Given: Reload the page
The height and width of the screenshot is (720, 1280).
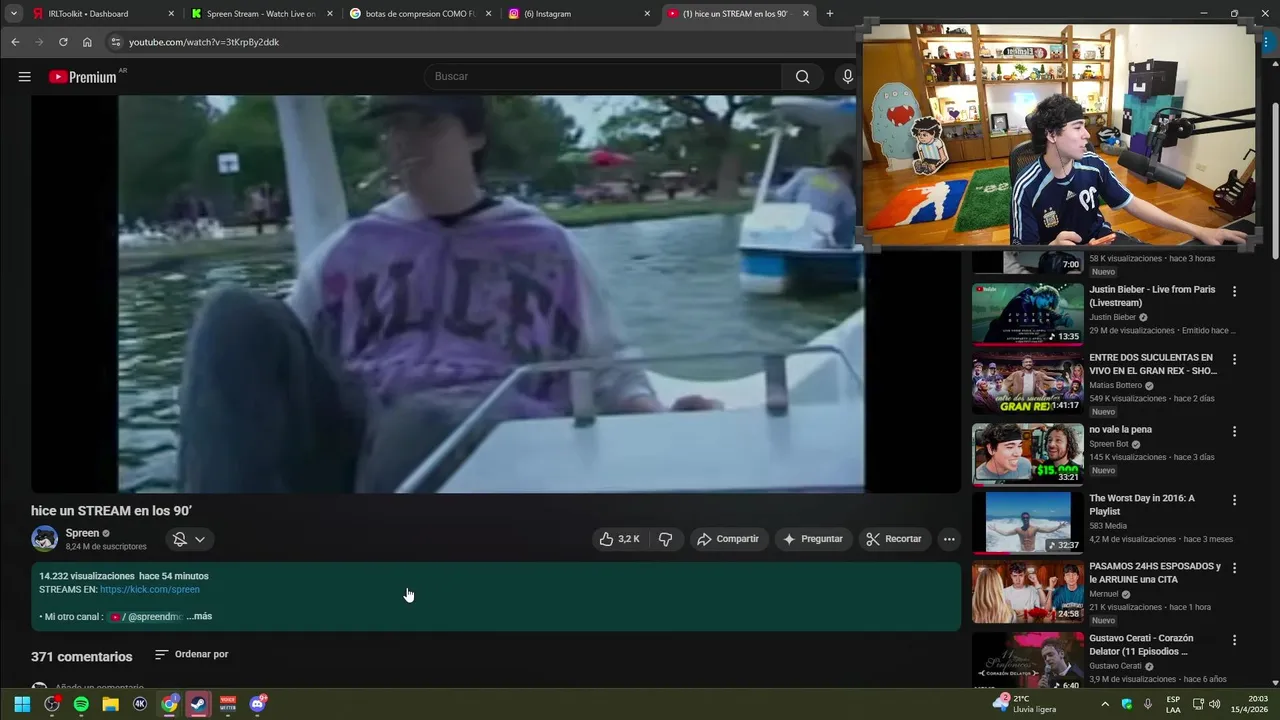Looking at the screenshot, I should coord(63,42).
